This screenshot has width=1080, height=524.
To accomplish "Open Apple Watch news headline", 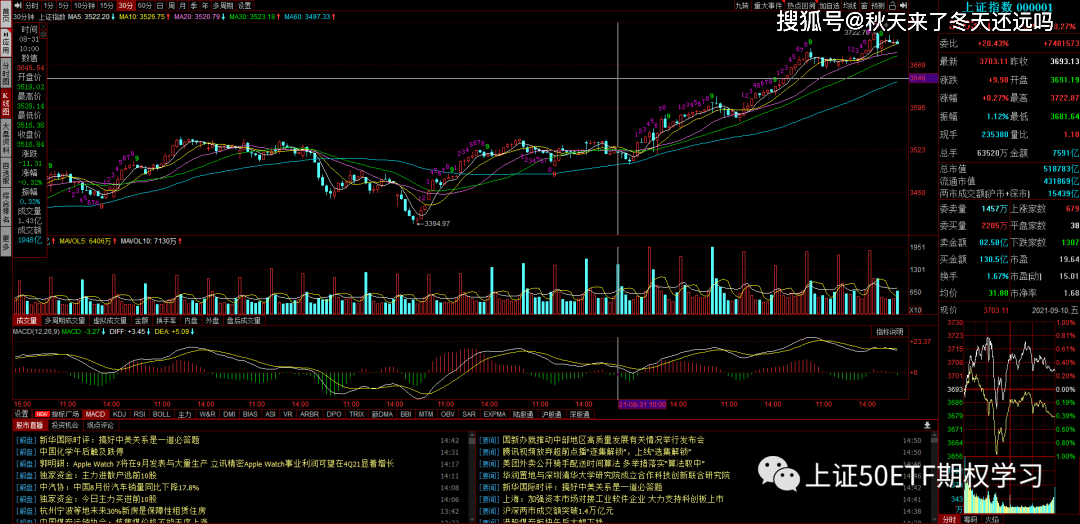I will click(220, 464).
